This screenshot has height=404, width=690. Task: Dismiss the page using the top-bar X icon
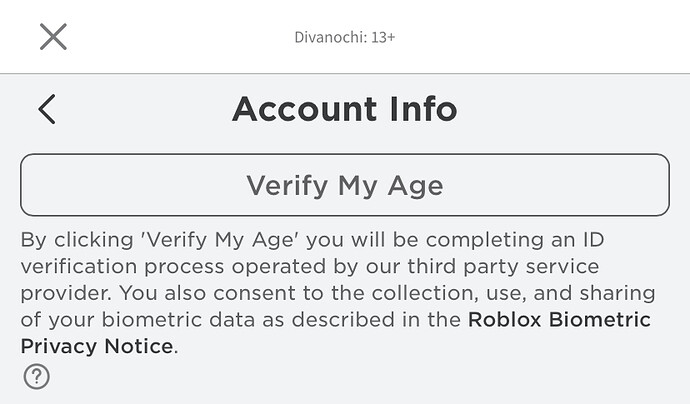pos(53,37)
